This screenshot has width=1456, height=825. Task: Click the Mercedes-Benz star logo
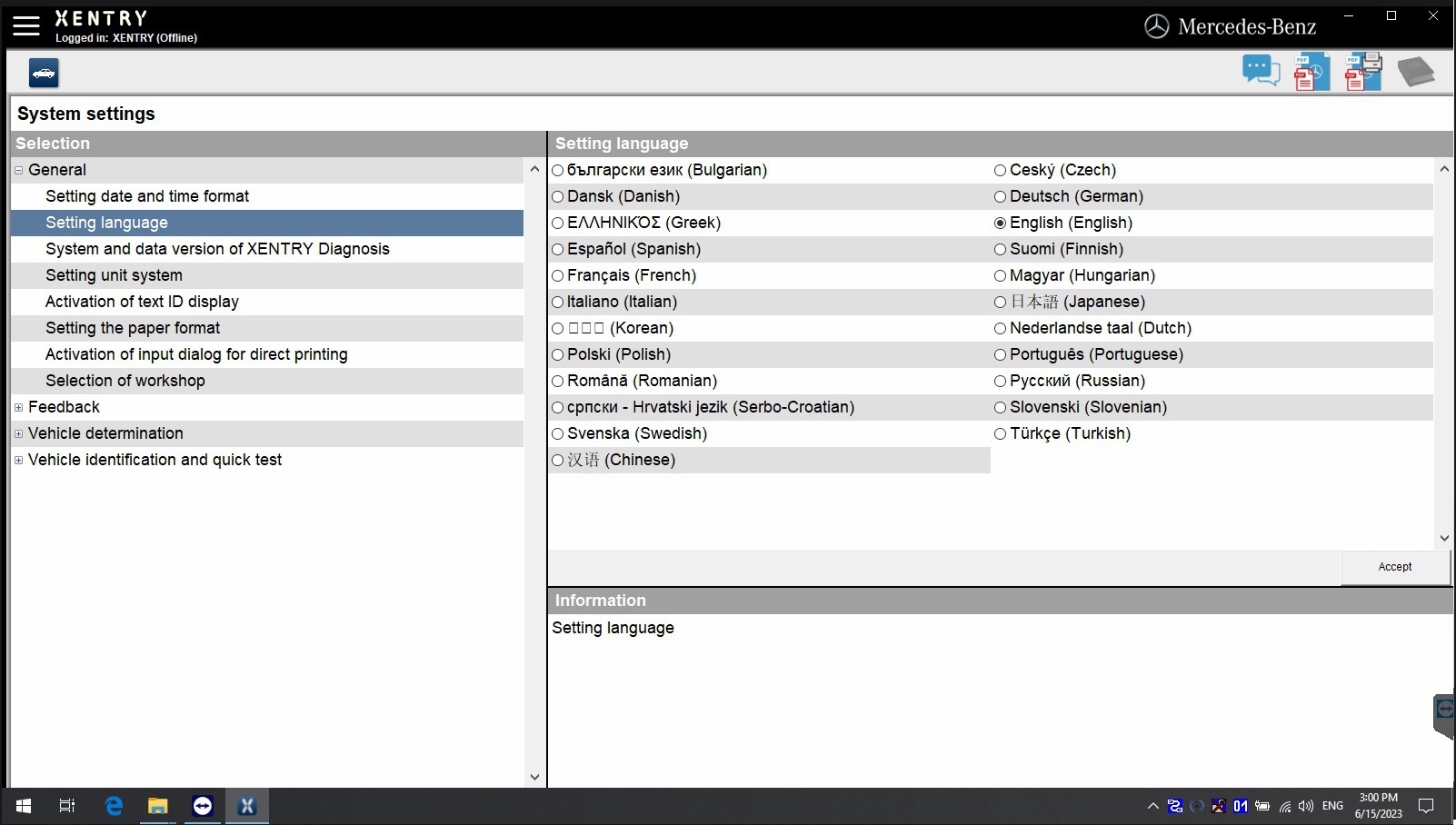[x=1156, y=26]
